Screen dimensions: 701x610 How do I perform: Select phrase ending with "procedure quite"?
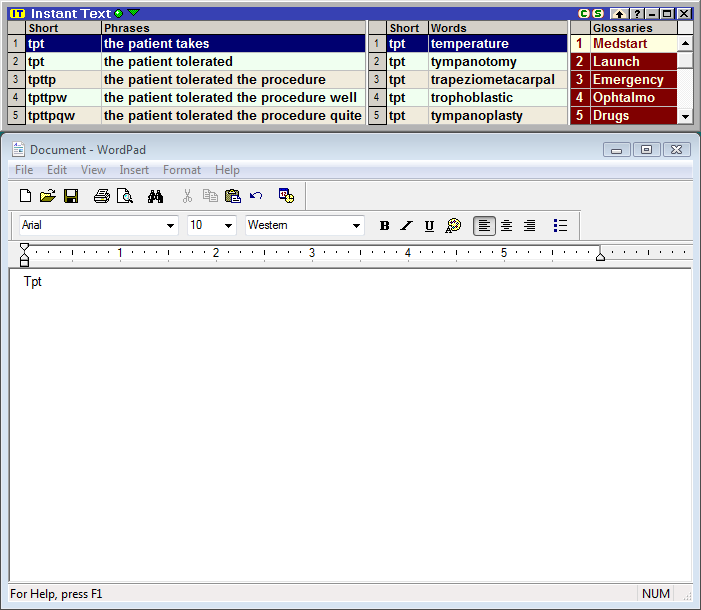point(233,115)
